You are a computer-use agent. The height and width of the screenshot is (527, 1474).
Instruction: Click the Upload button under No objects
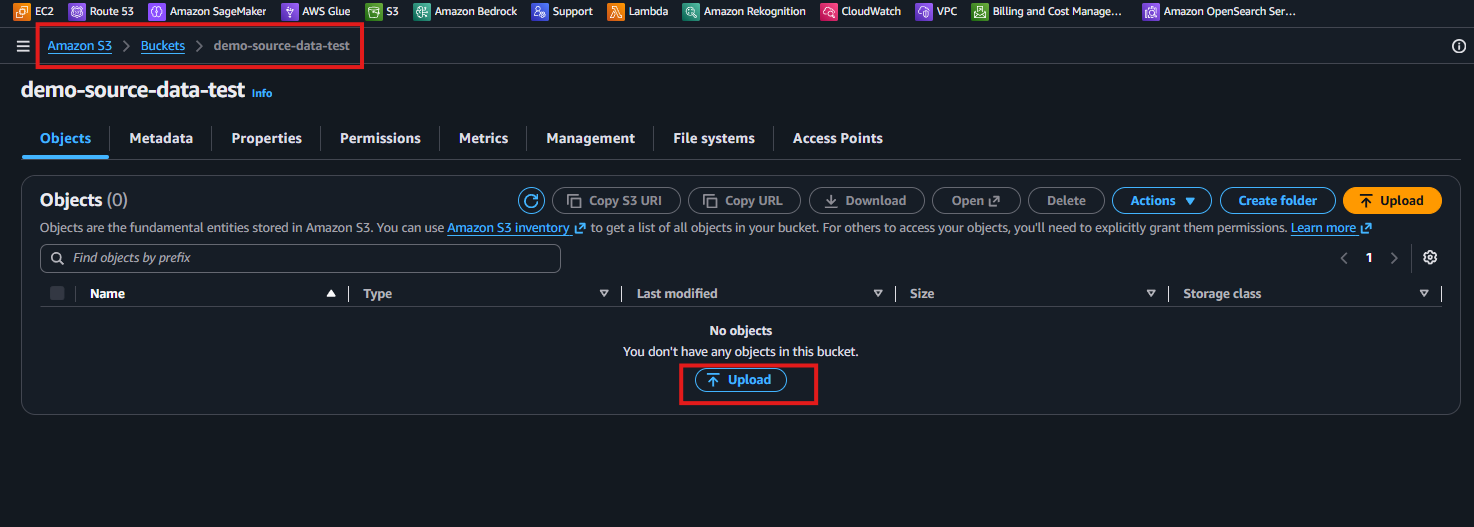tap(741, 380)
